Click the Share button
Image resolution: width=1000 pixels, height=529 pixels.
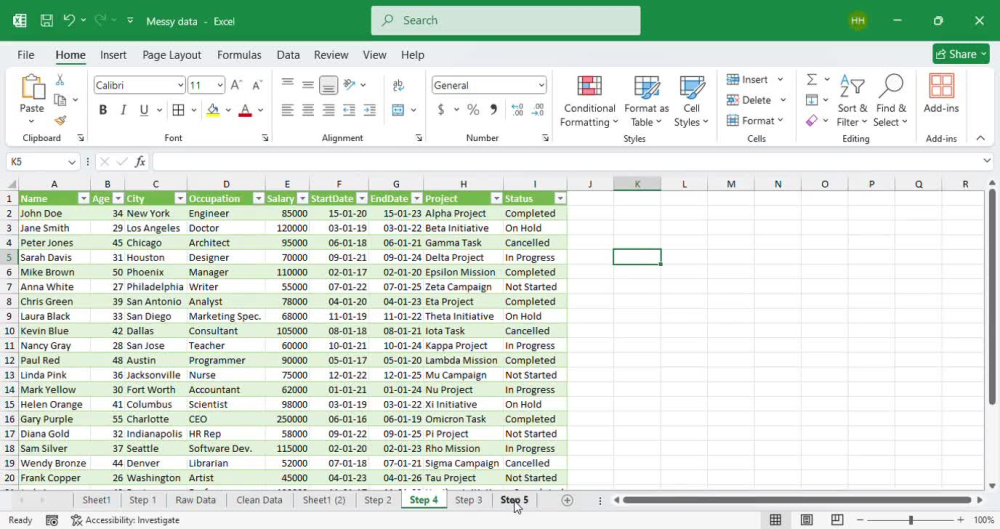tap(960, 54)
